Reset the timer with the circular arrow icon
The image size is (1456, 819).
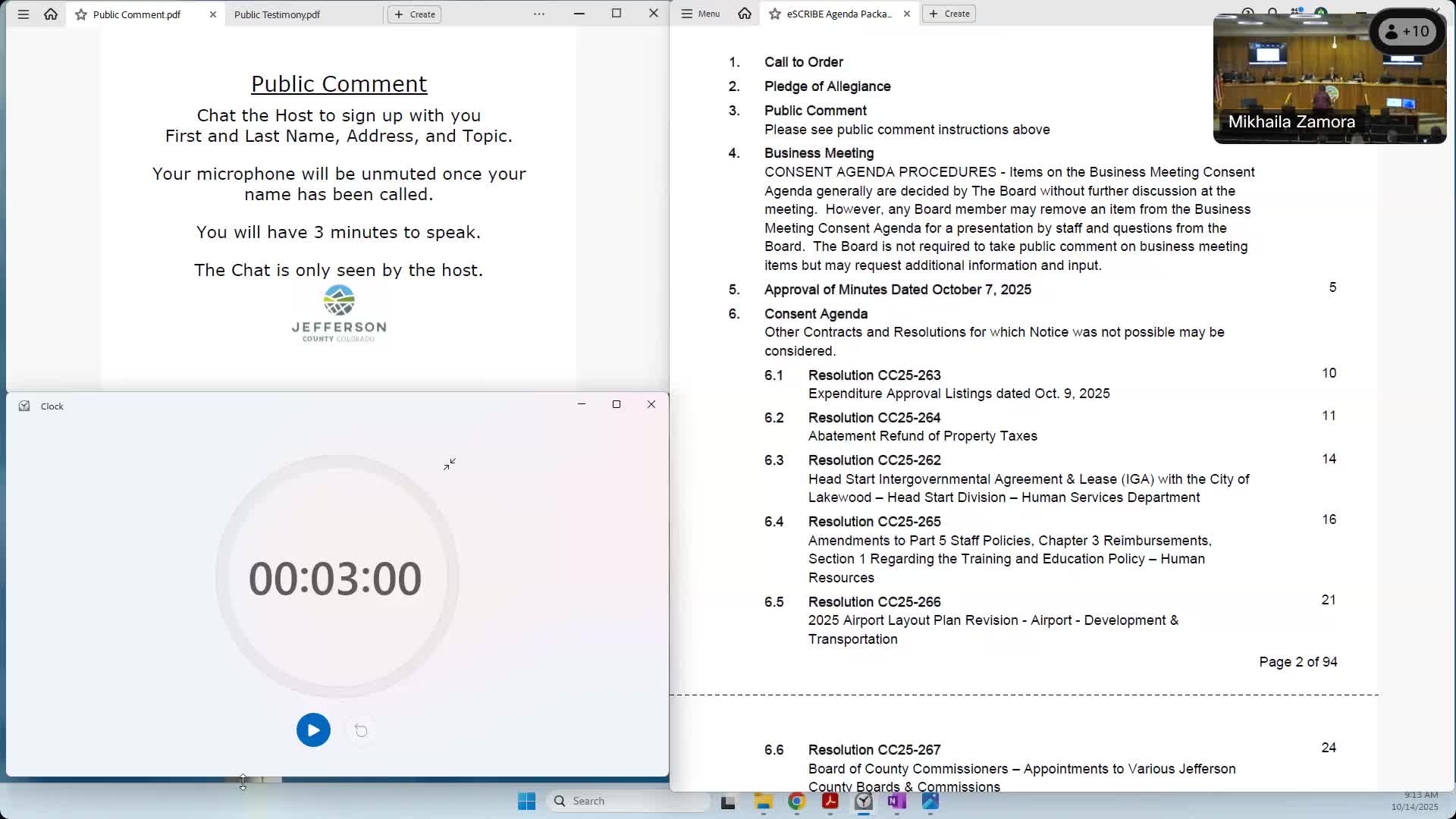point(361,730)
